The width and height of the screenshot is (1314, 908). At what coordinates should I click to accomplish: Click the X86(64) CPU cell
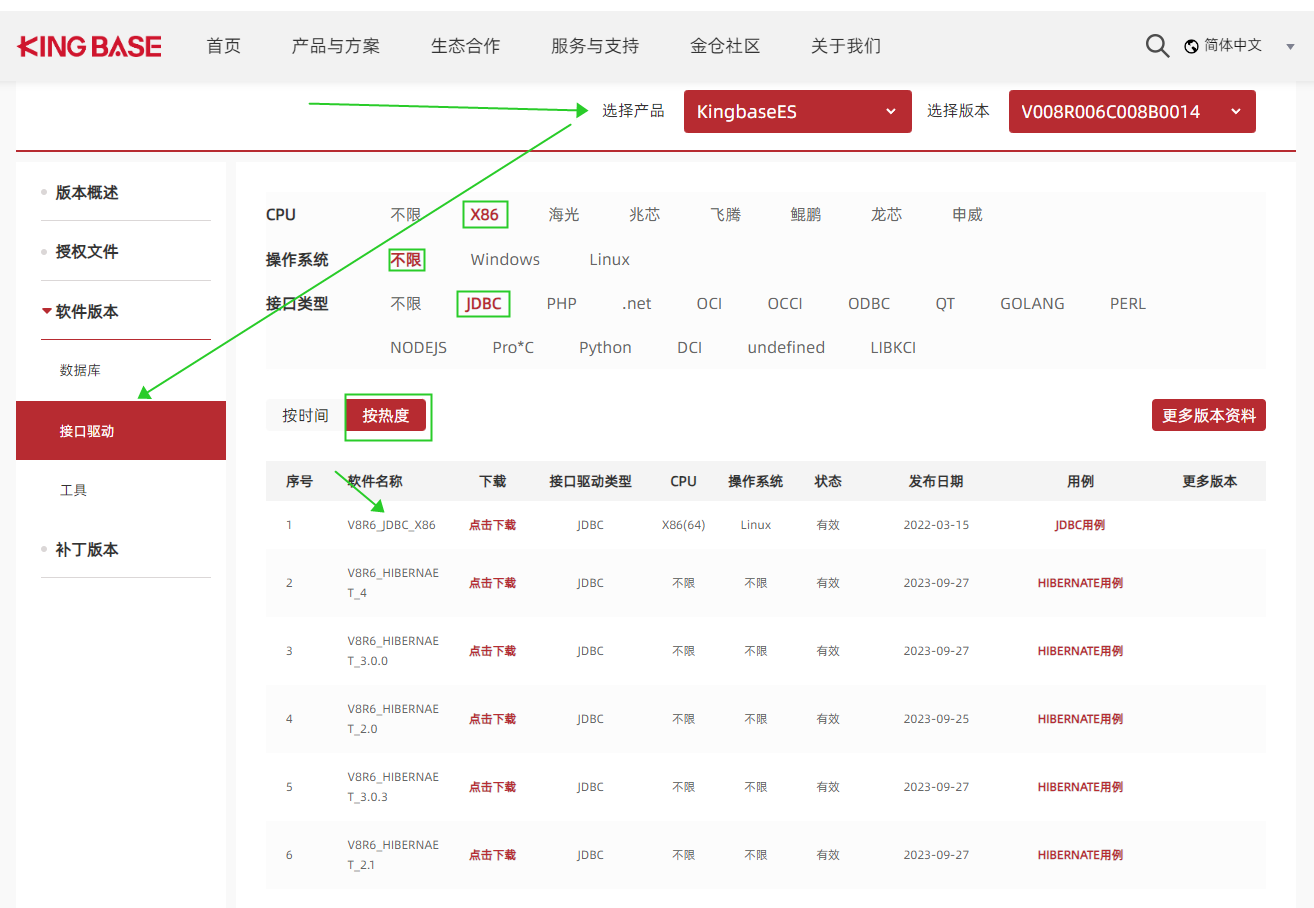point(684,525)
